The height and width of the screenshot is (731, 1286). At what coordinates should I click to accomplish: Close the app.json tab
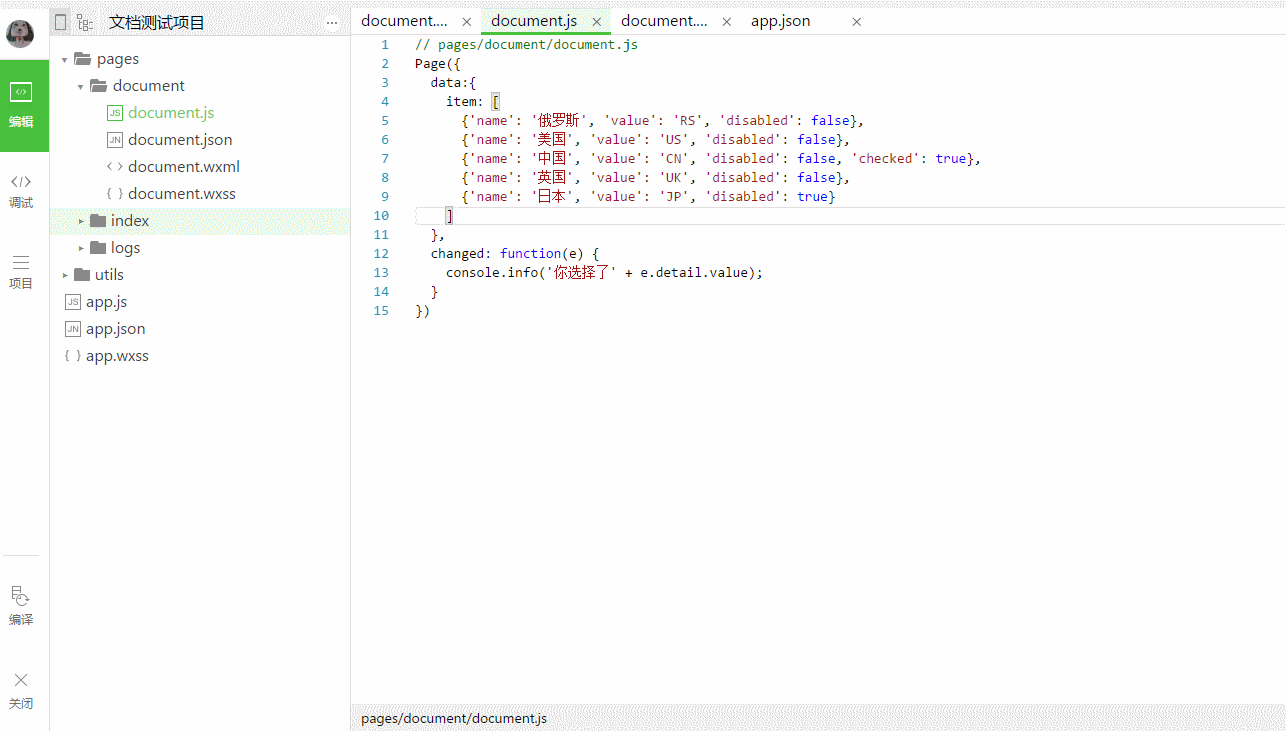coord(856,21)
